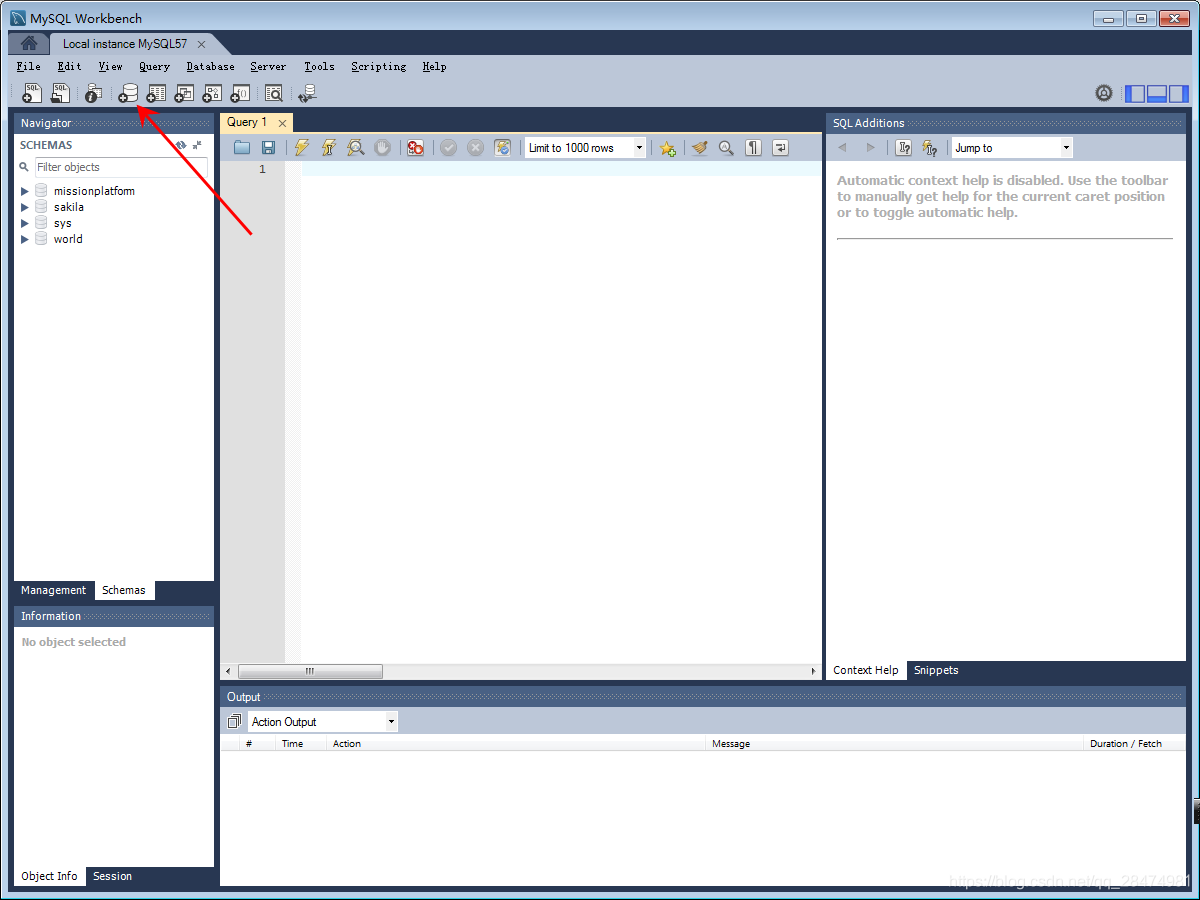The height and width of the screenshot is (900, 1200).
Task: Toggle bottom output panel visibility
Action: point(1157,93)
